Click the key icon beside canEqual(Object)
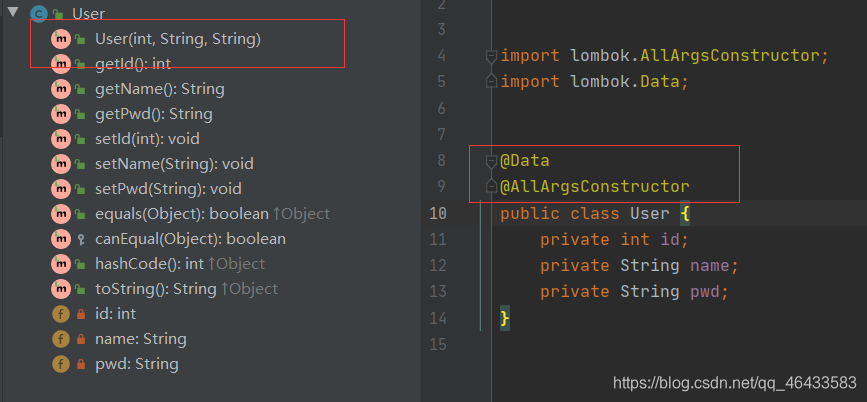867x402 pixels. [80, 239]
